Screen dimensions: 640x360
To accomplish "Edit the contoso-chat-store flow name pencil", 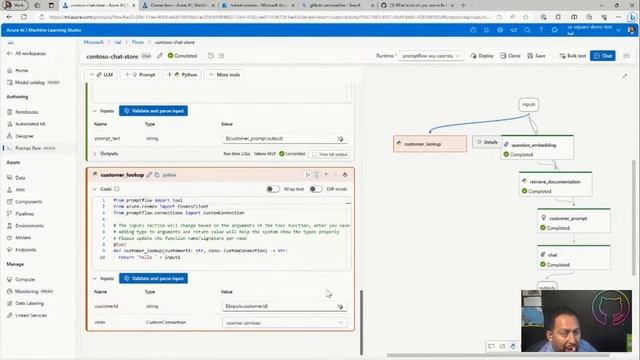I will (160, 56).
